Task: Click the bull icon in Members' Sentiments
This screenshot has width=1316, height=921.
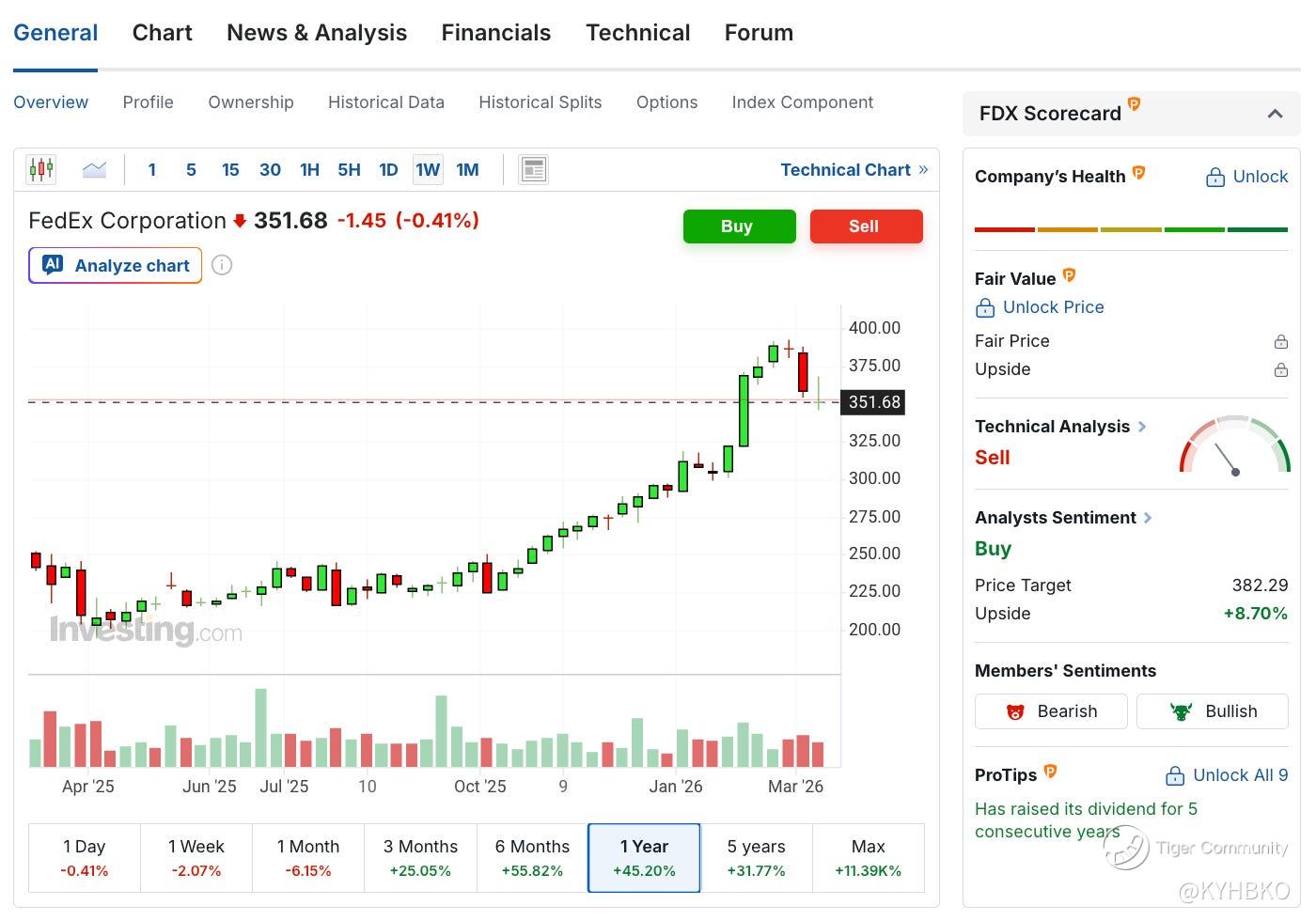Action: pyautogui.click(x=1181, y=711)
